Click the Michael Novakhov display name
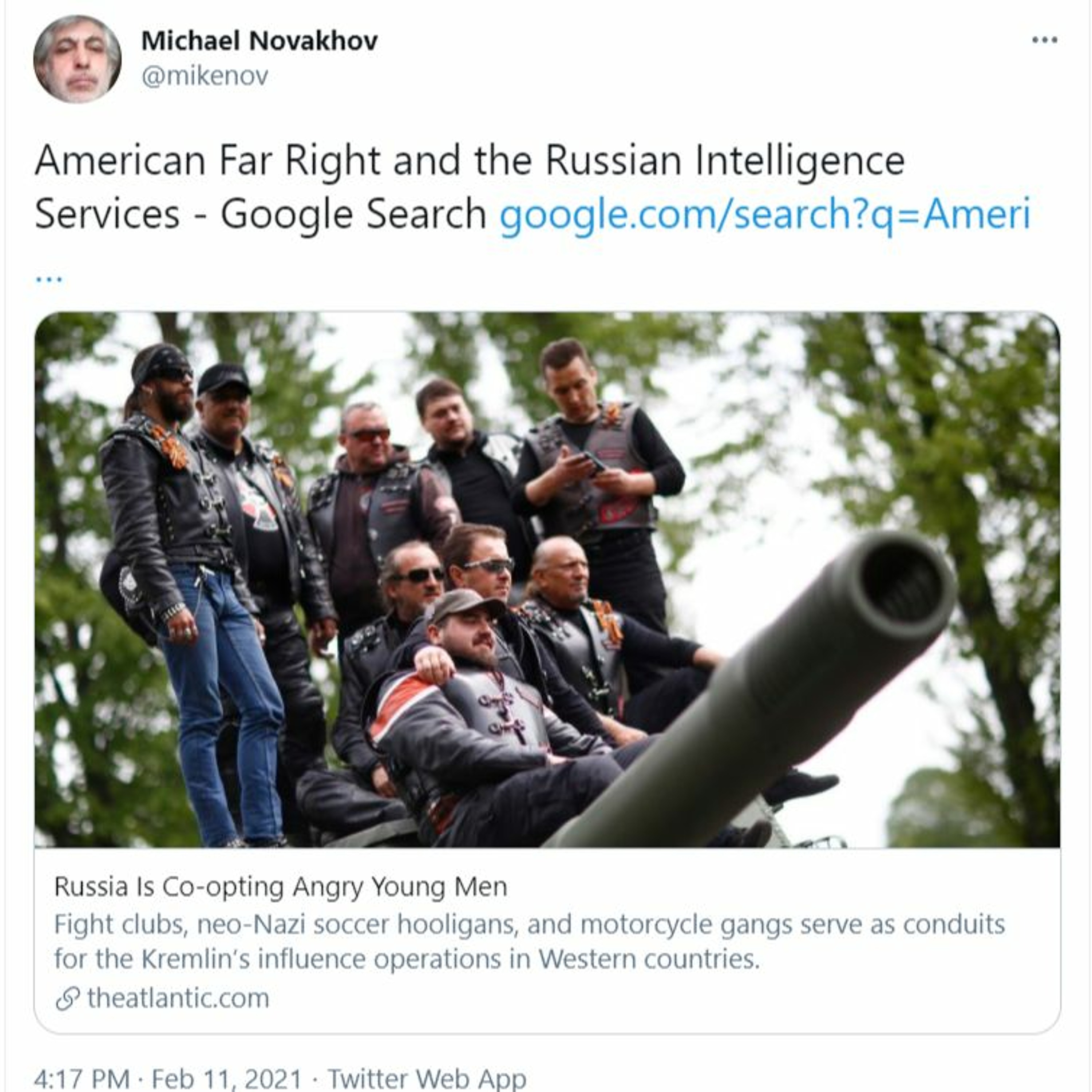 coord(260,41)
